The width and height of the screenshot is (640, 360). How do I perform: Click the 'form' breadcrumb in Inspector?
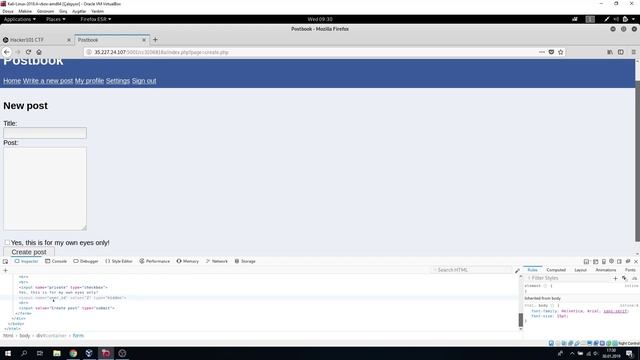(x=78, y=336)
